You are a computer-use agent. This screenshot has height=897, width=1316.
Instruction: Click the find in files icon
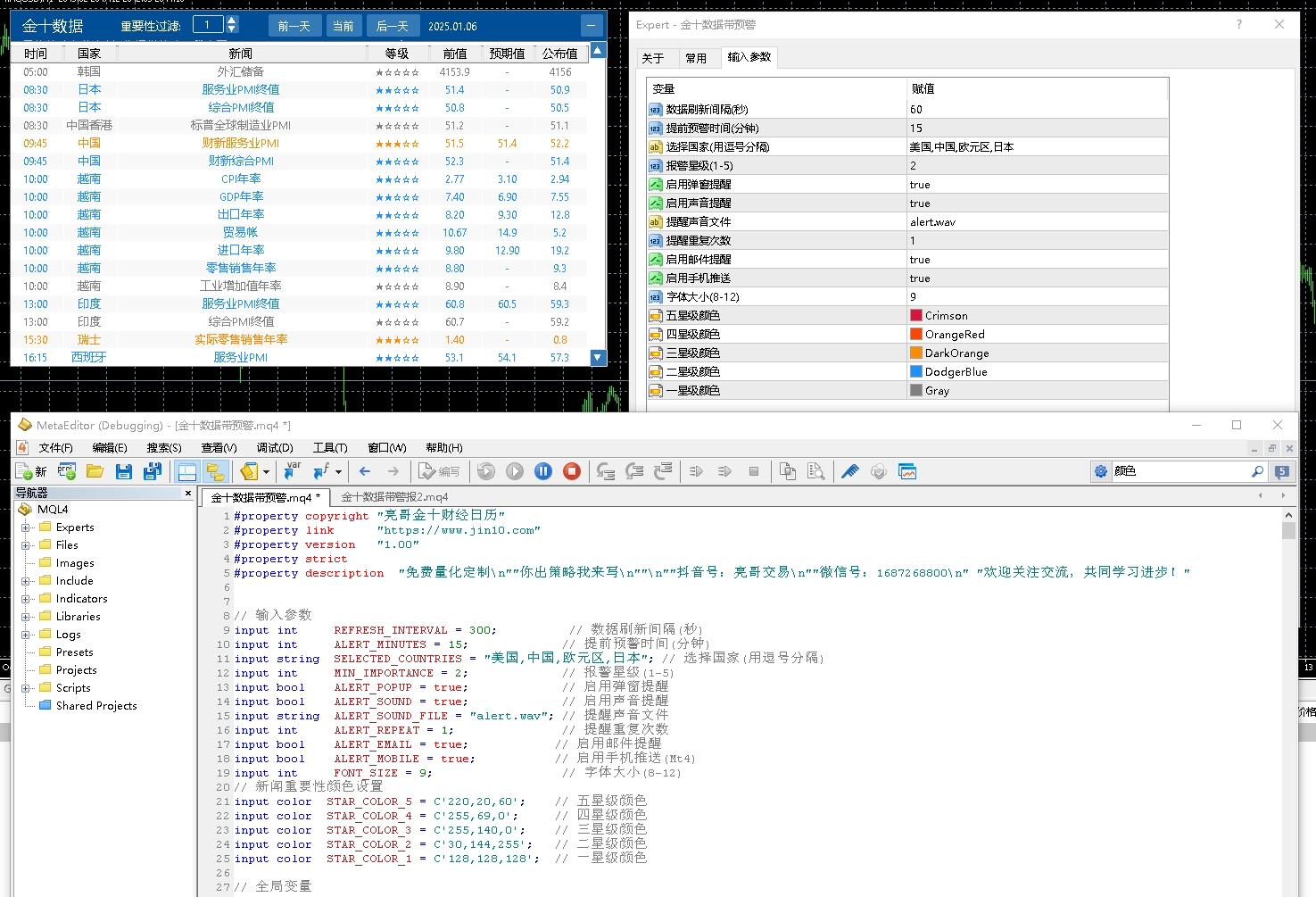[816, 471]
